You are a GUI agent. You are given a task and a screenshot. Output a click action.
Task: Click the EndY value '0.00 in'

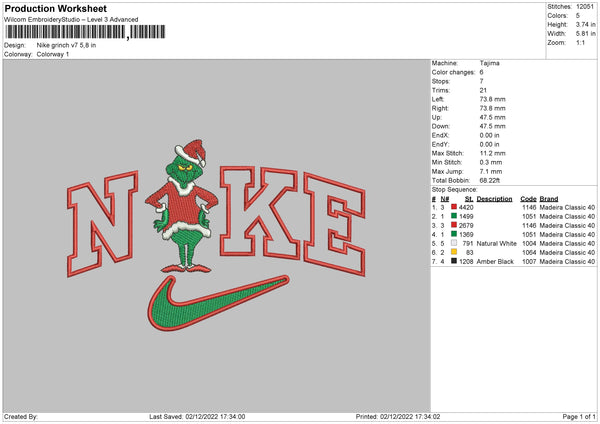(489, 144)
